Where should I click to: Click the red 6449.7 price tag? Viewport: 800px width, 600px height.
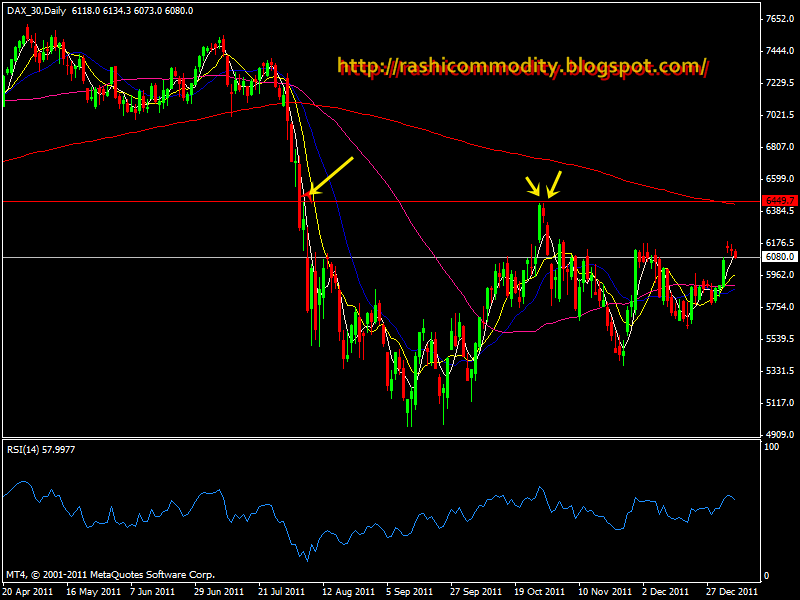click(x=780, y=201)
